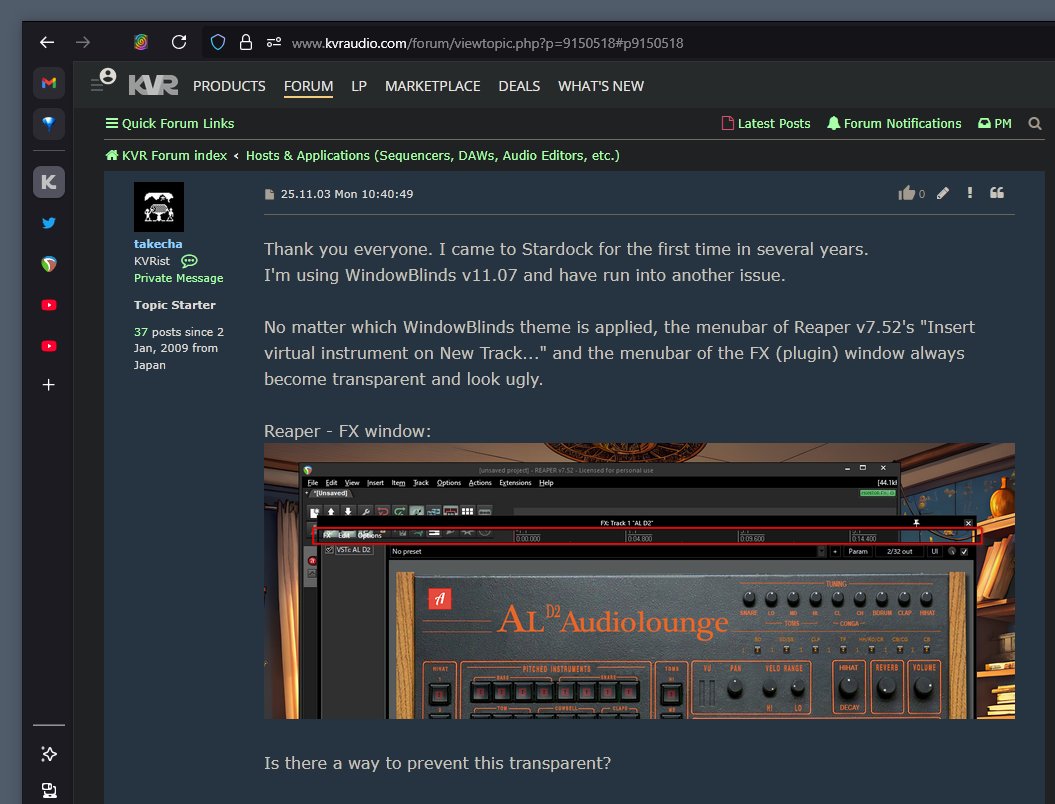The height and width of the screenshot is (804, 1055).
Task: Open the Reaper FX window screenshot
Action: 639,581
